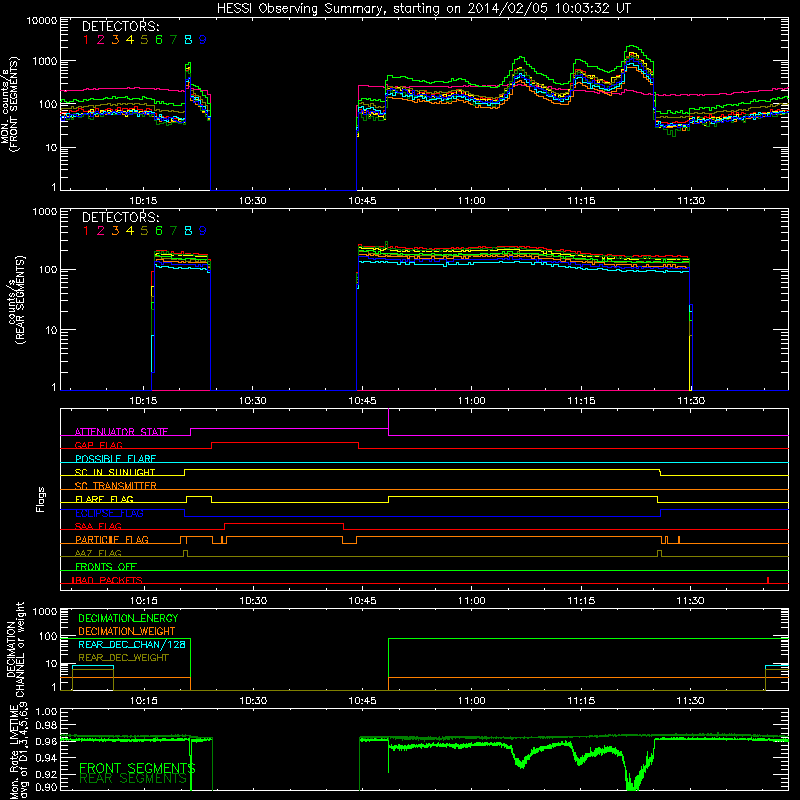Screen dimensions: 800x800
Task: Click the FLARE_FLAG label
Action: (104, 499)
